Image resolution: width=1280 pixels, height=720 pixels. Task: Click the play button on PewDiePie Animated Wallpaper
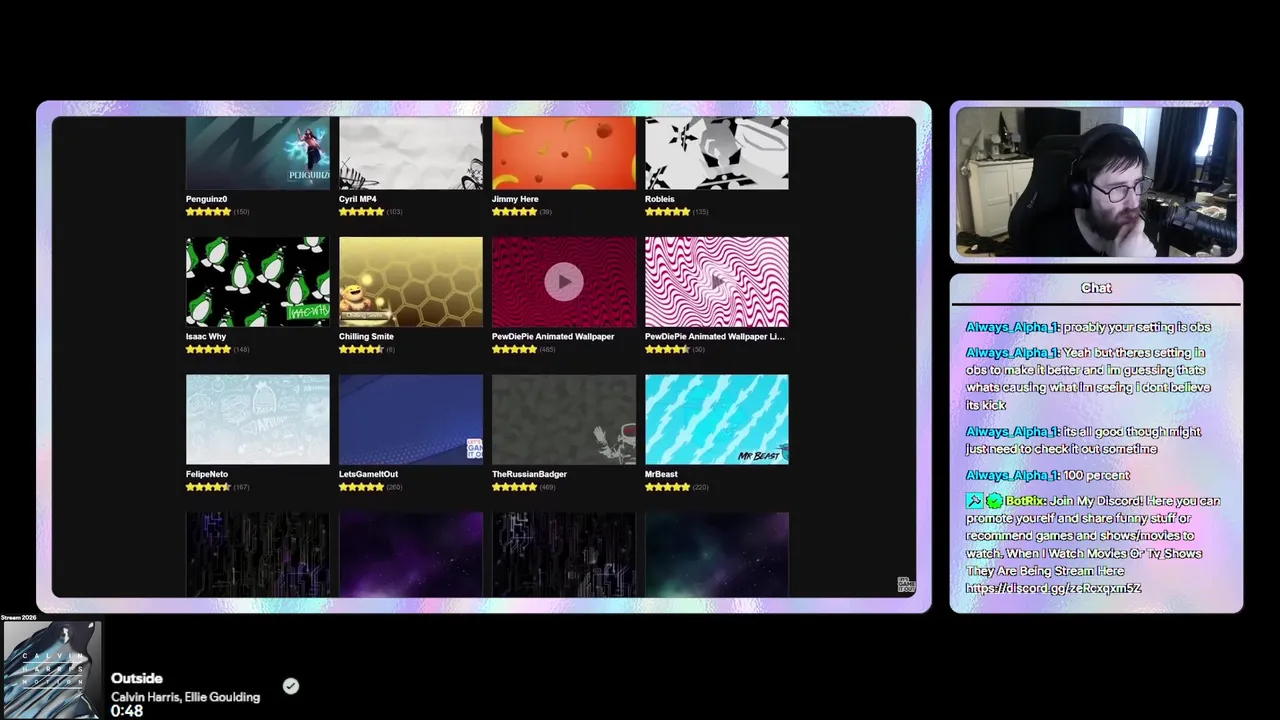coord(564,282)
